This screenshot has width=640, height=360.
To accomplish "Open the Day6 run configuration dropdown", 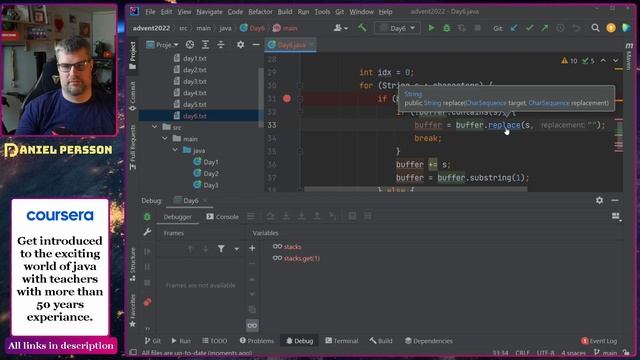I will (397, 28).
